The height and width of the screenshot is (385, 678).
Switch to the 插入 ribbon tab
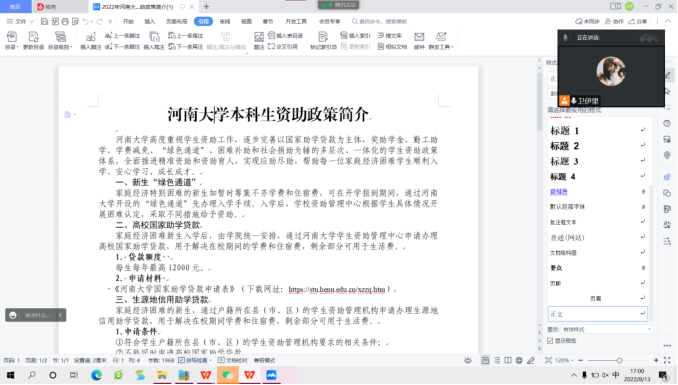pyautogui.click(x=149, y=21)
